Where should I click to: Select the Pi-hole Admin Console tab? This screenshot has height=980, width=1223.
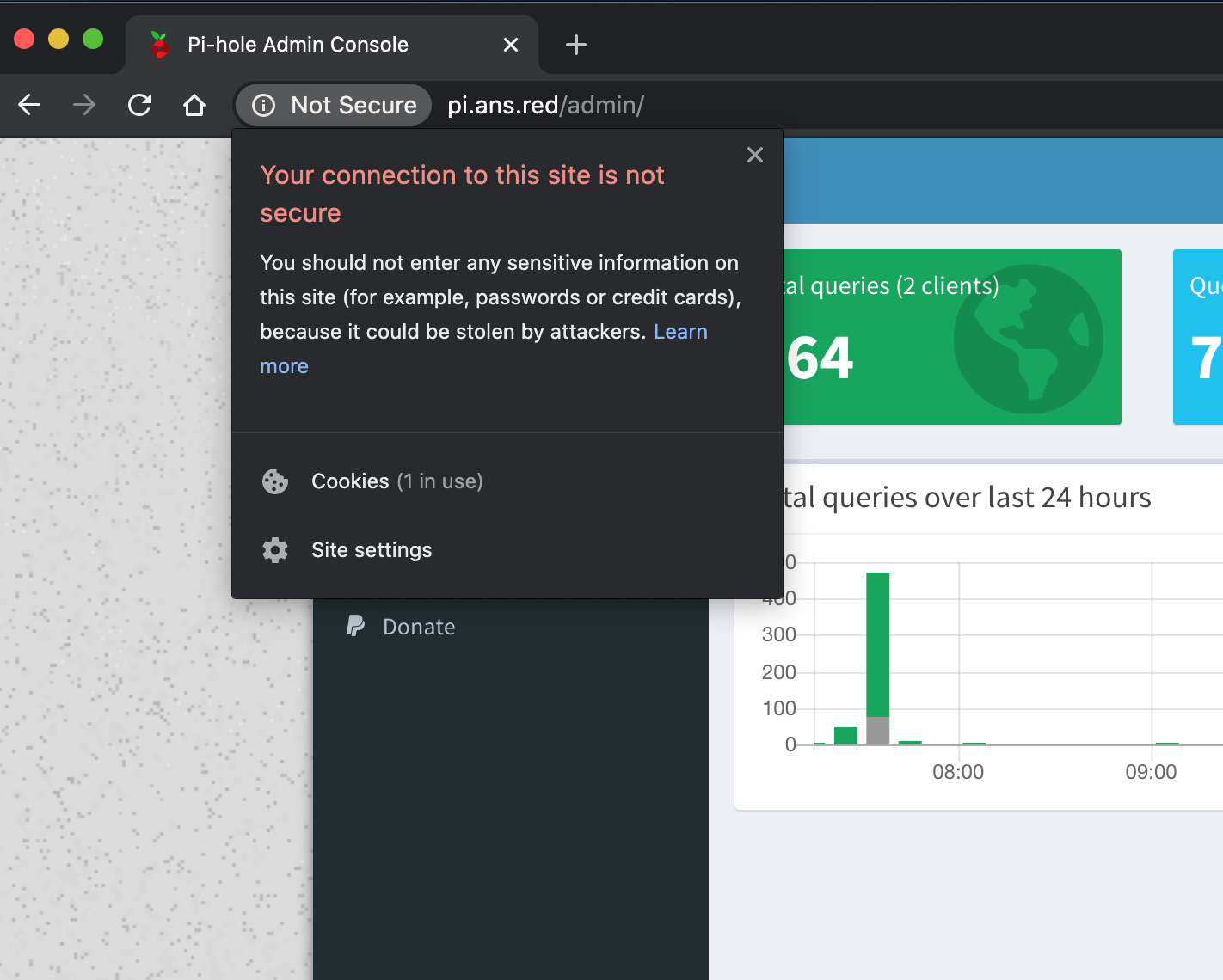click(332, 45)
